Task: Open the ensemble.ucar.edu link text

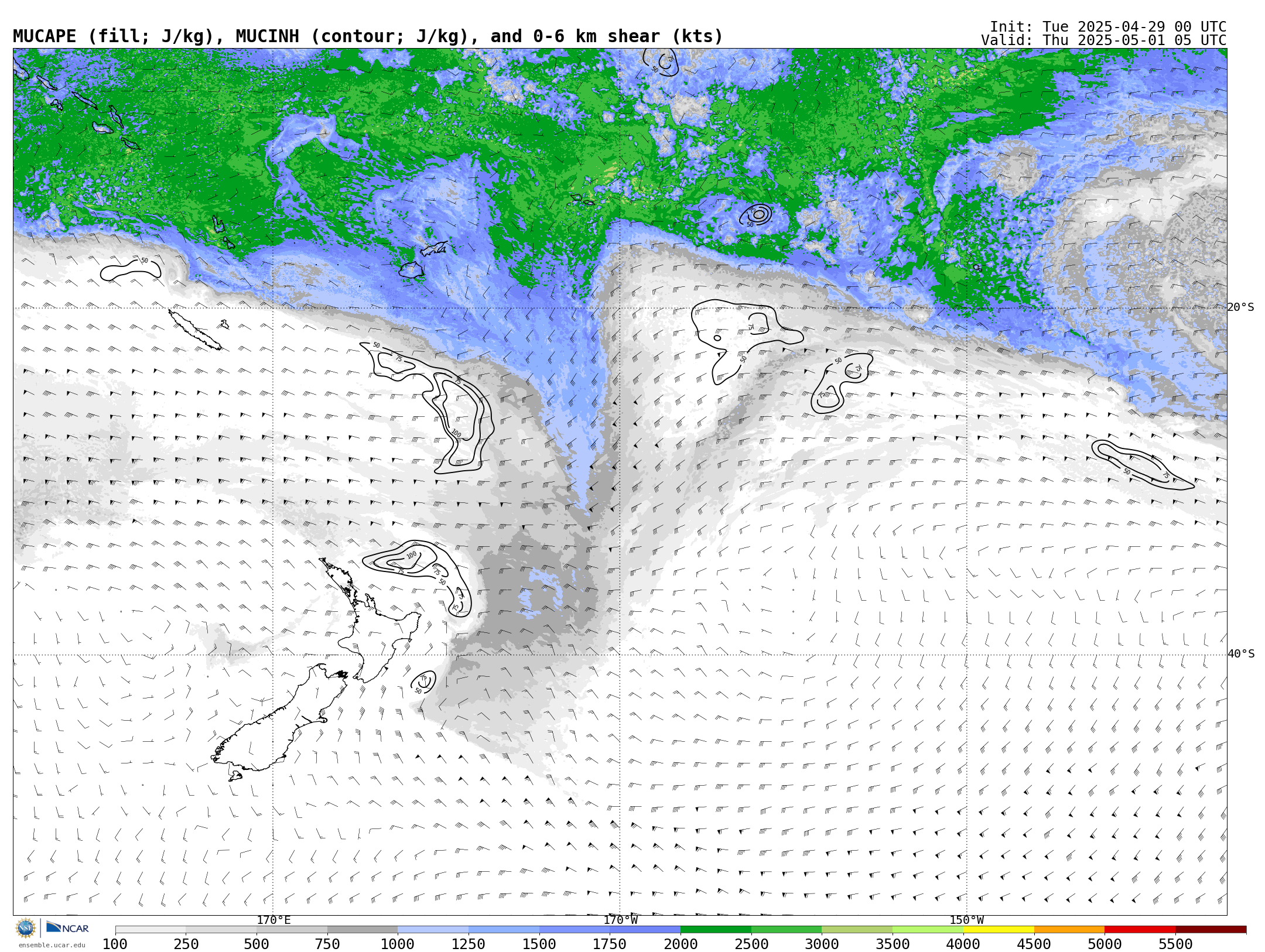Action: pos(52,945)
